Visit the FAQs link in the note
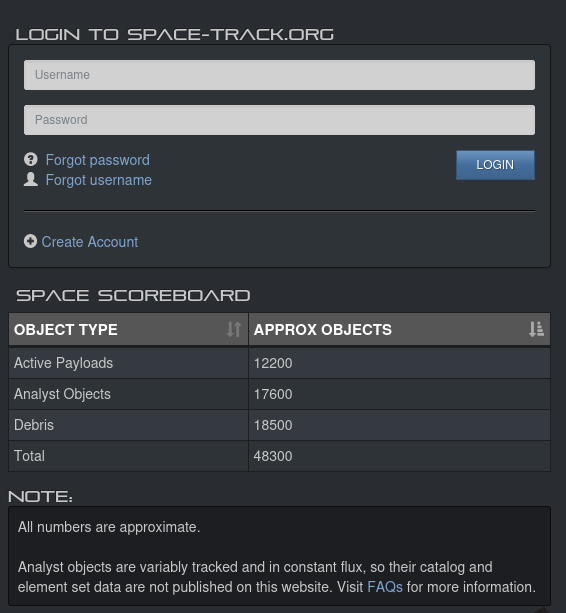This screenshot has width=566, height=613. pyautogui.click(x=385, y=587)
